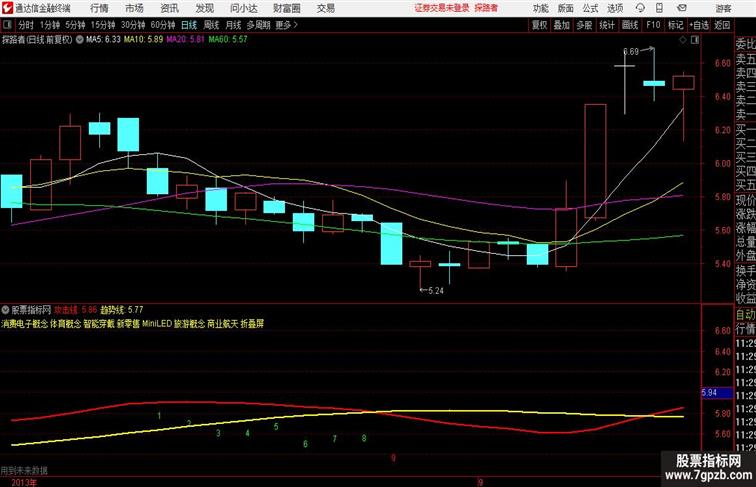The width and height of the screenshot is (756, 487).
Task: Click the 复权 toolbar button
Action: [x=540, y=25]
